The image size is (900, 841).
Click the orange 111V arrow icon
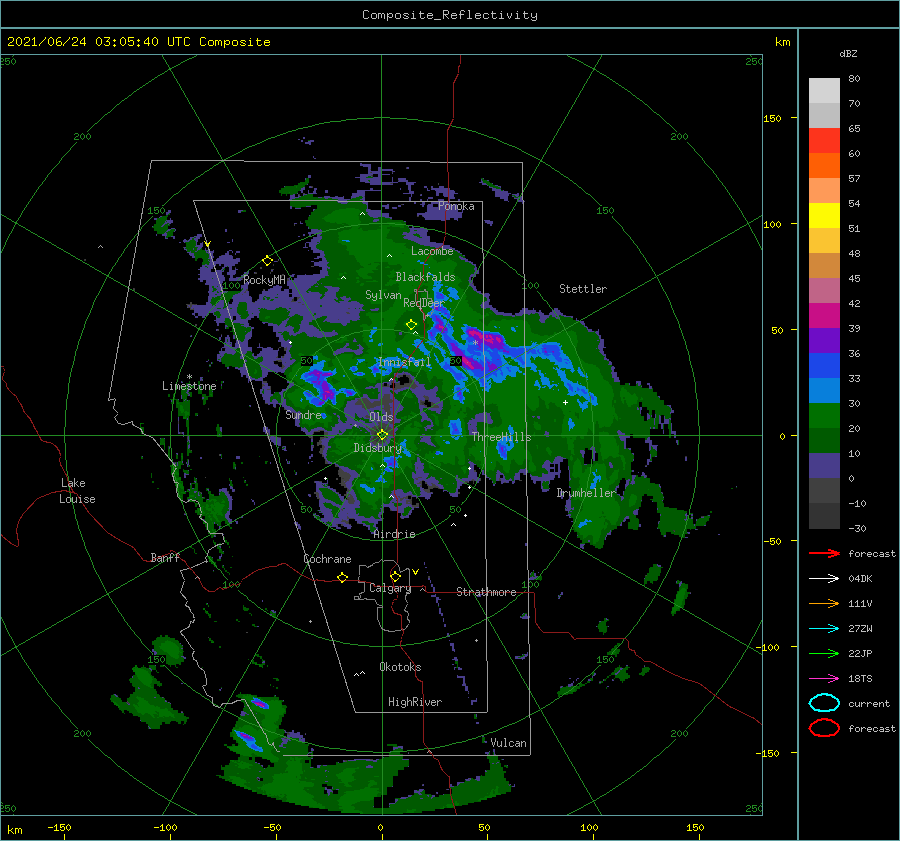pos(824,603)
